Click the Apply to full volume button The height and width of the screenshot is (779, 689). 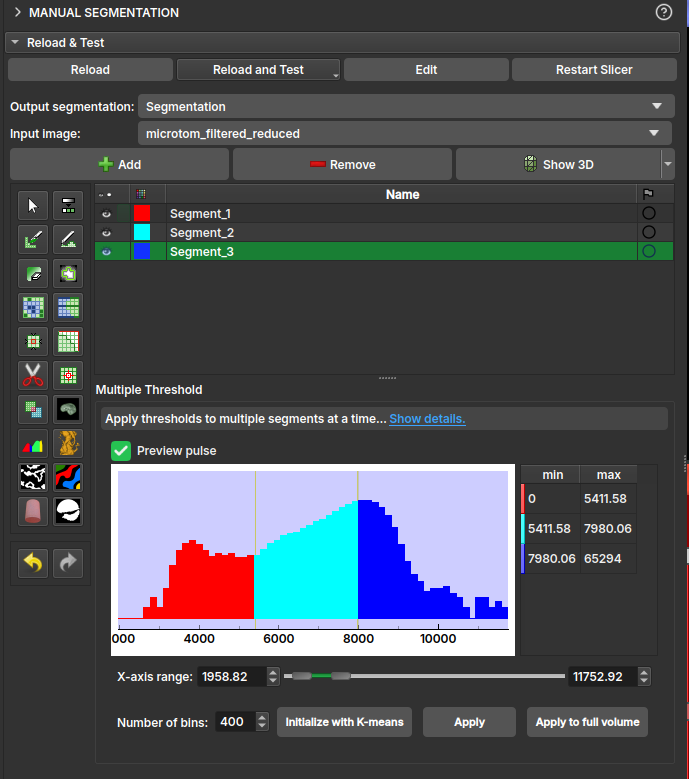587,722
